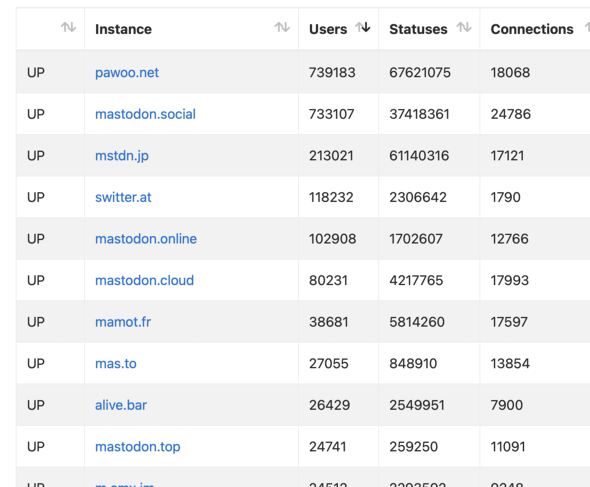Click the Instance column sort arrows

pos(282,27)
